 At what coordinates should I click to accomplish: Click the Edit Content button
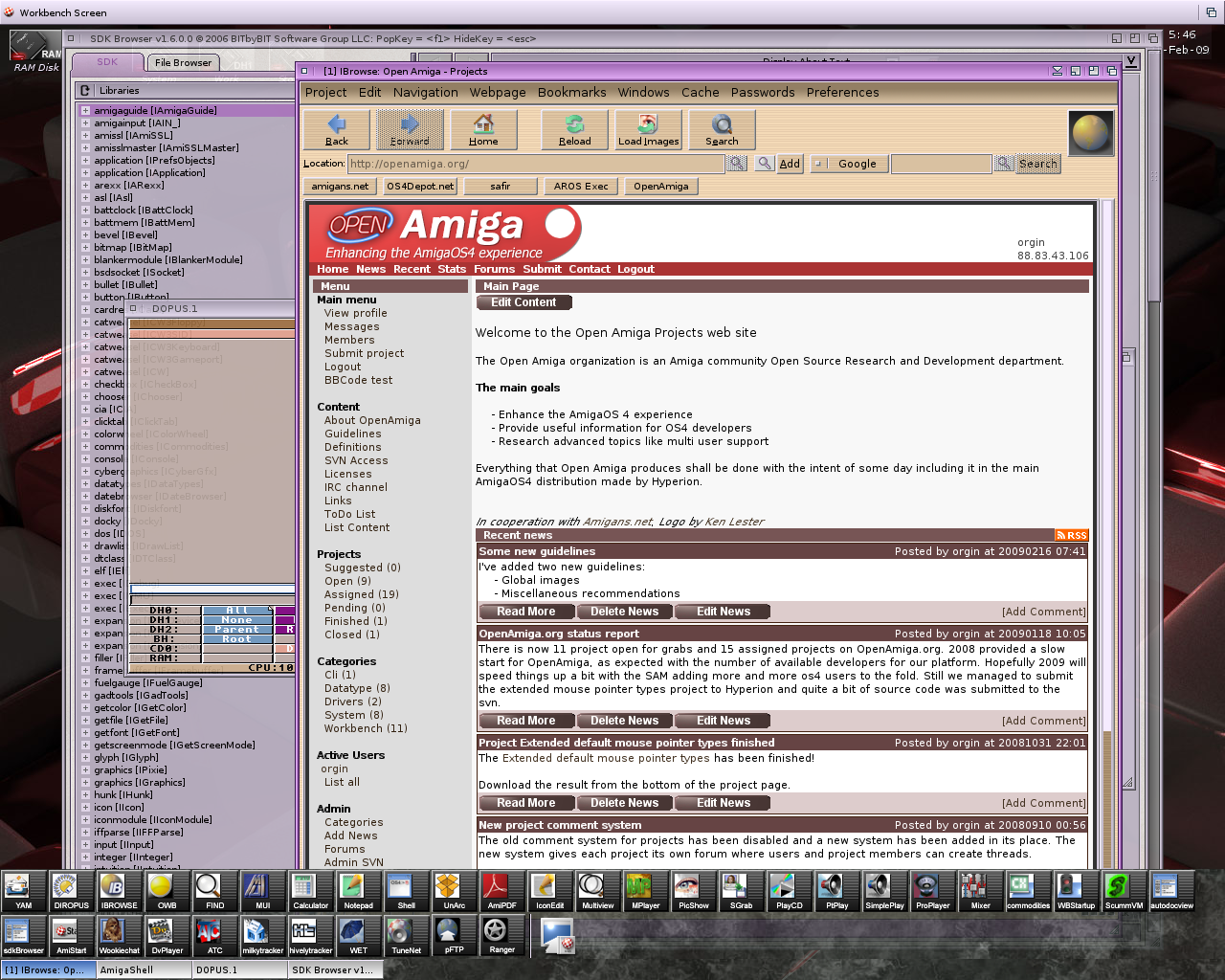point(523,302)
